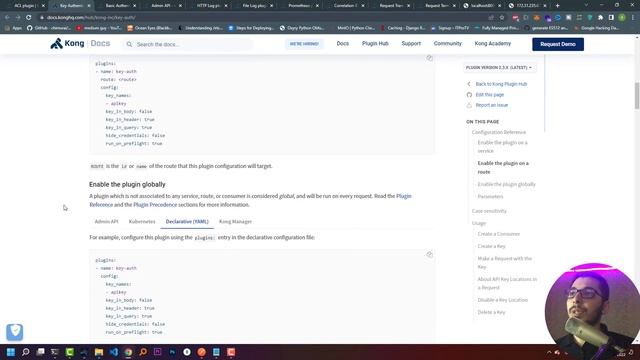Open Kong Academy in the top navigation
Viewport: 640px width, 360px height.
point(493,43)
